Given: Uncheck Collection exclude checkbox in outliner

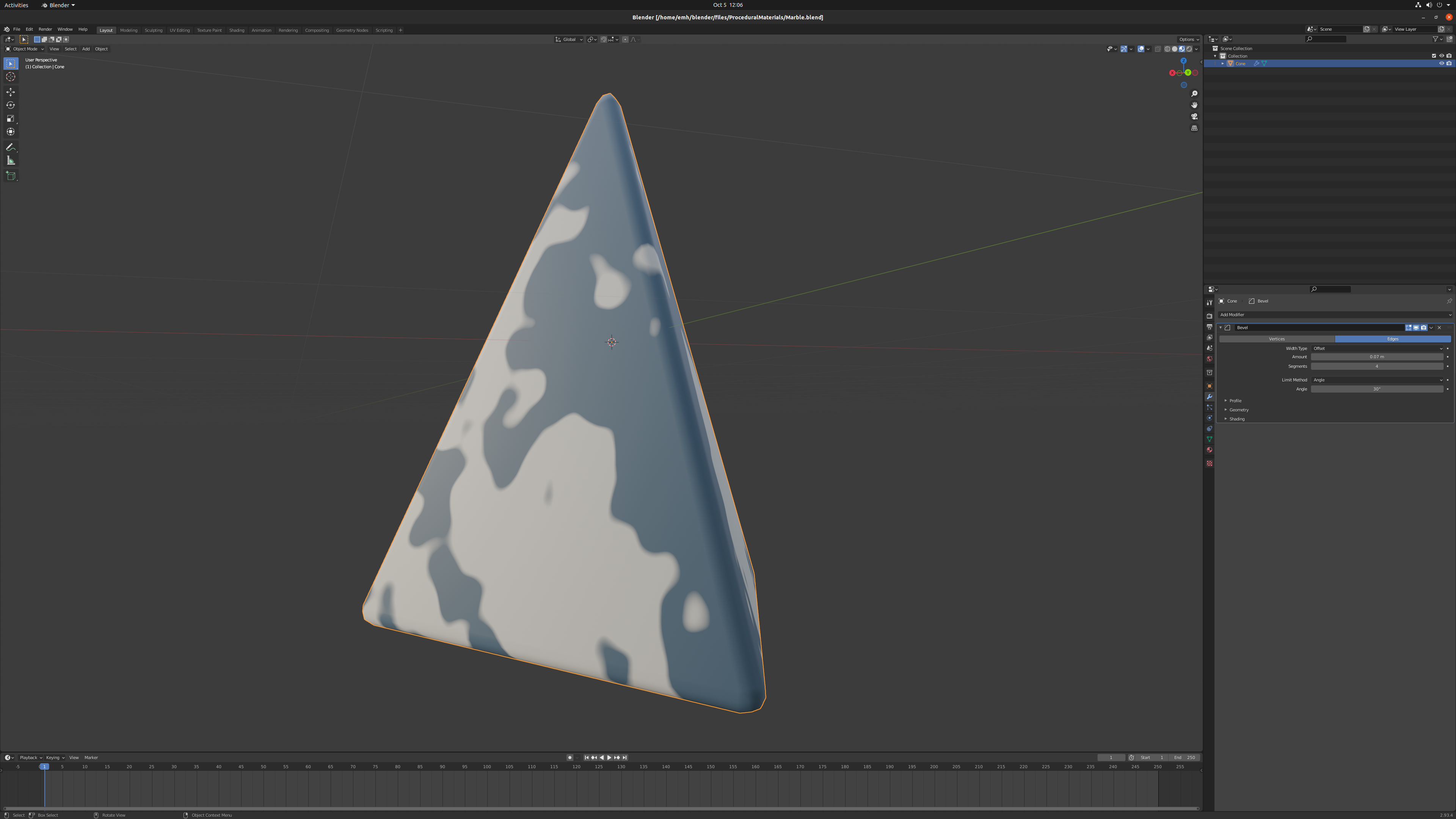Looking at the screenshot, I should [x=1434, y=56].
